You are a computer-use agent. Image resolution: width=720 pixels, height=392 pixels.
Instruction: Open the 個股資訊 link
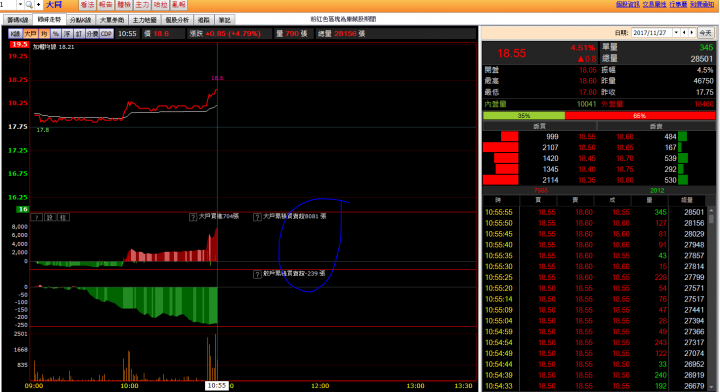click(627, 4)
